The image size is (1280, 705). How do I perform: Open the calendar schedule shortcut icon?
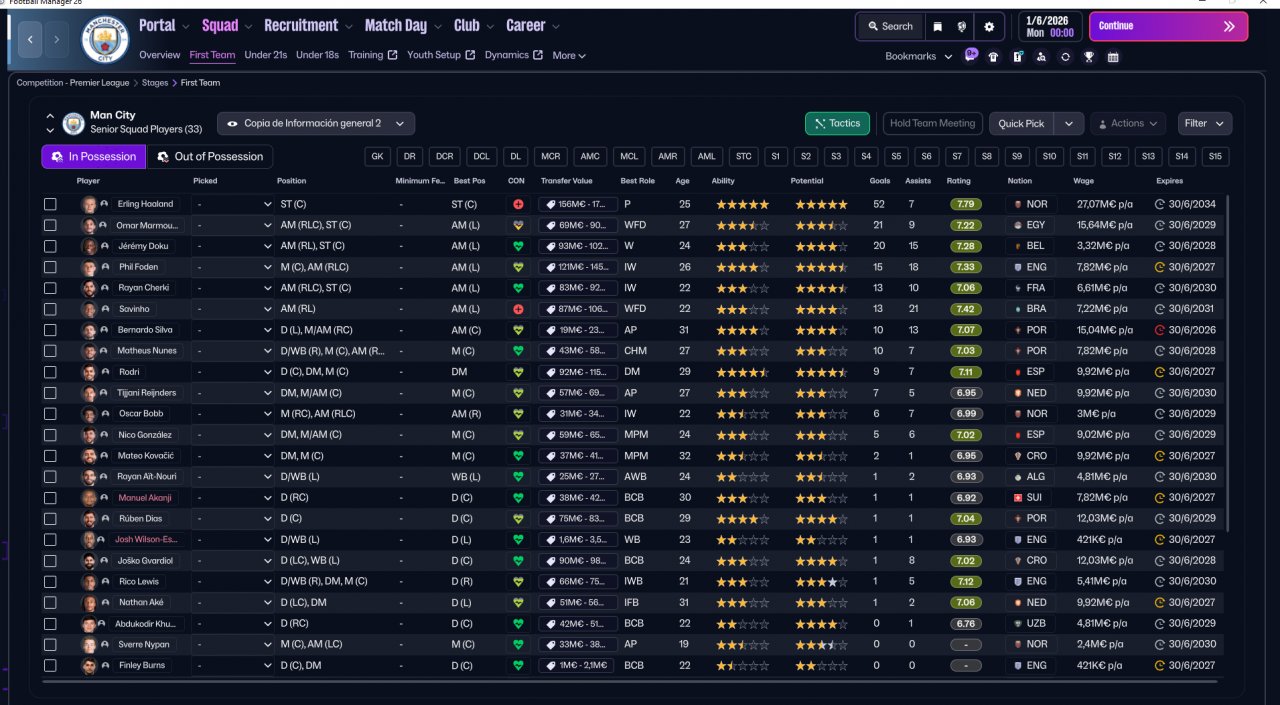[x=1113, y=57]
